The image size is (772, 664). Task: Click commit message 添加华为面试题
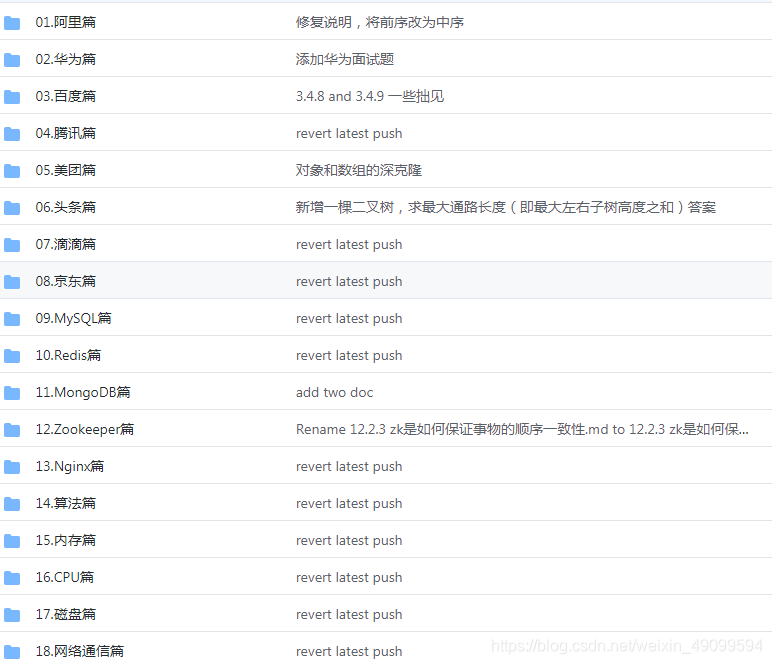coord(345,59)
